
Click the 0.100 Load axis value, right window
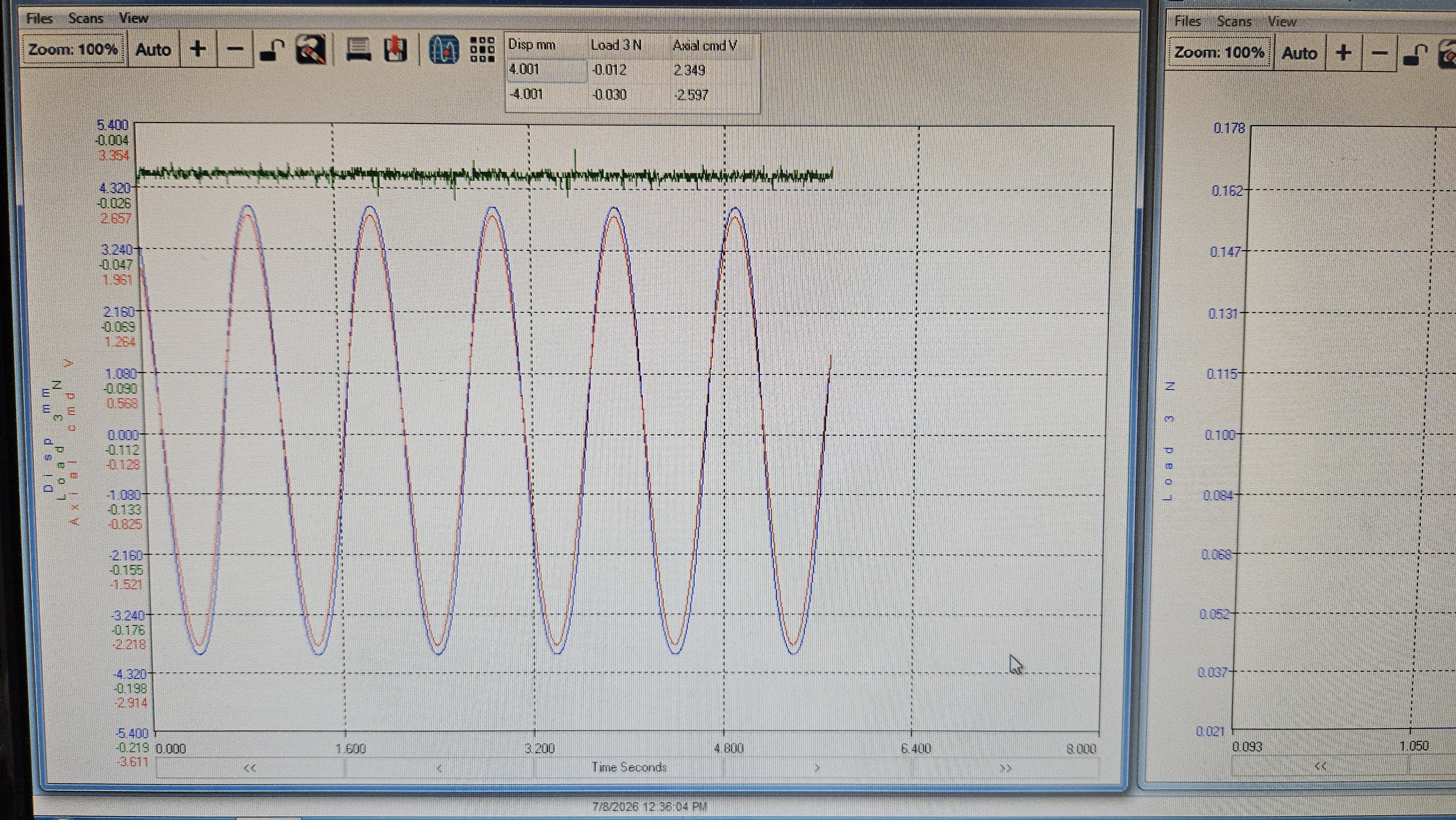click(1220, 435)
